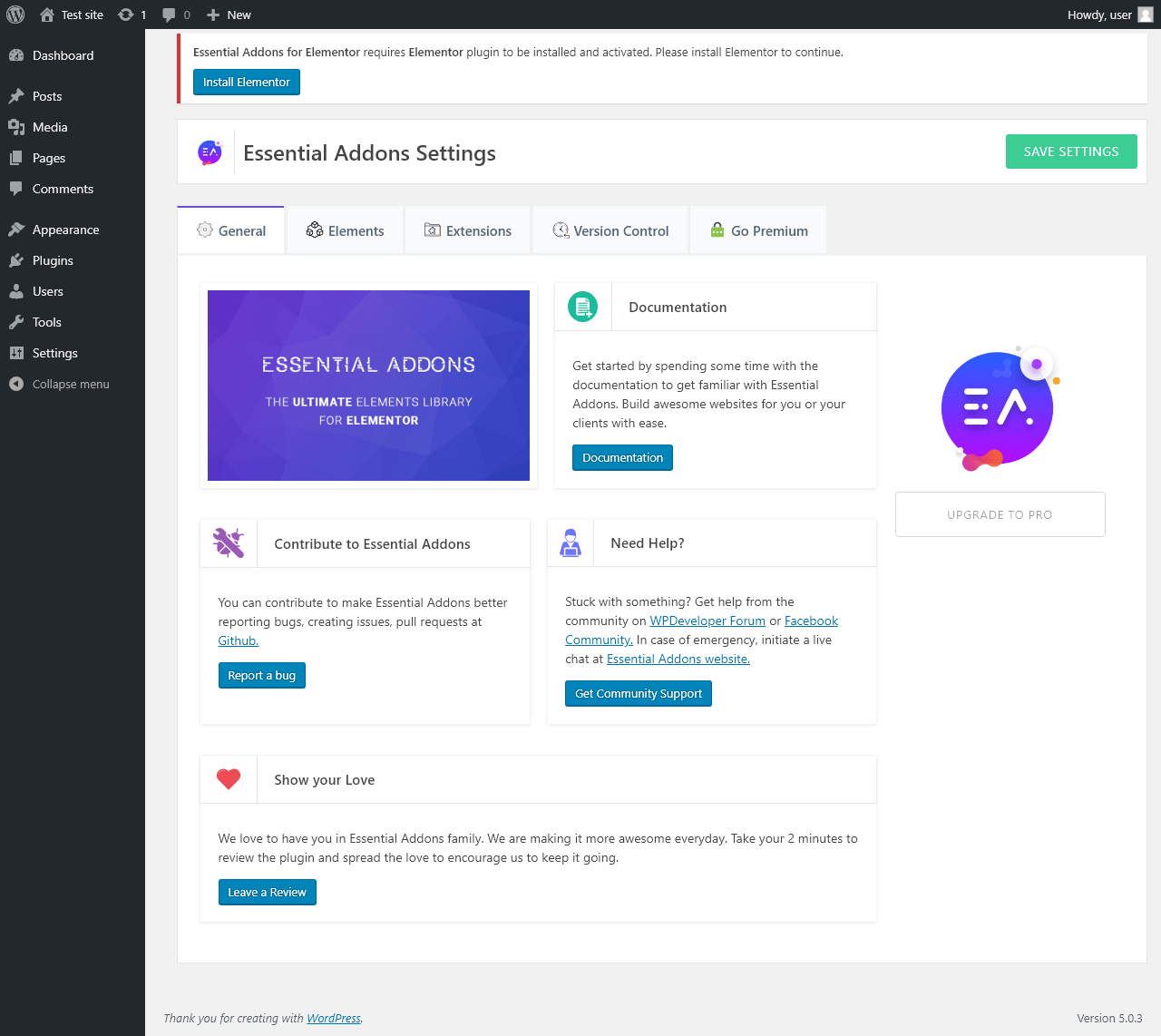The width and height of the screenshot is (1161, 1036).
Task: Click the Go Premium bag icon
Action: (717, 230)
